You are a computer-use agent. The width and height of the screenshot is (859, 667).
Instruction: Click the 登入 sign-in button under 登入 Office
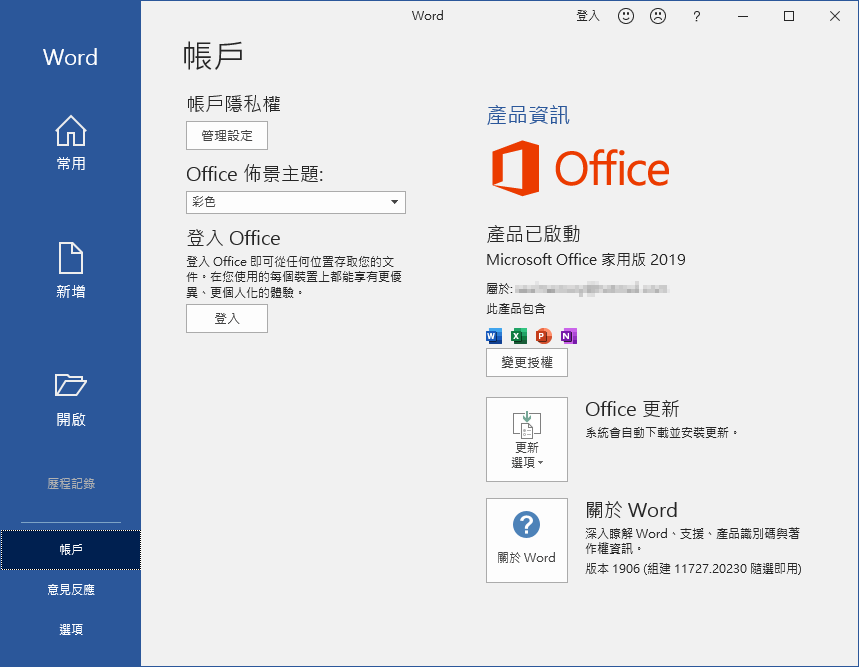[226, 318]
